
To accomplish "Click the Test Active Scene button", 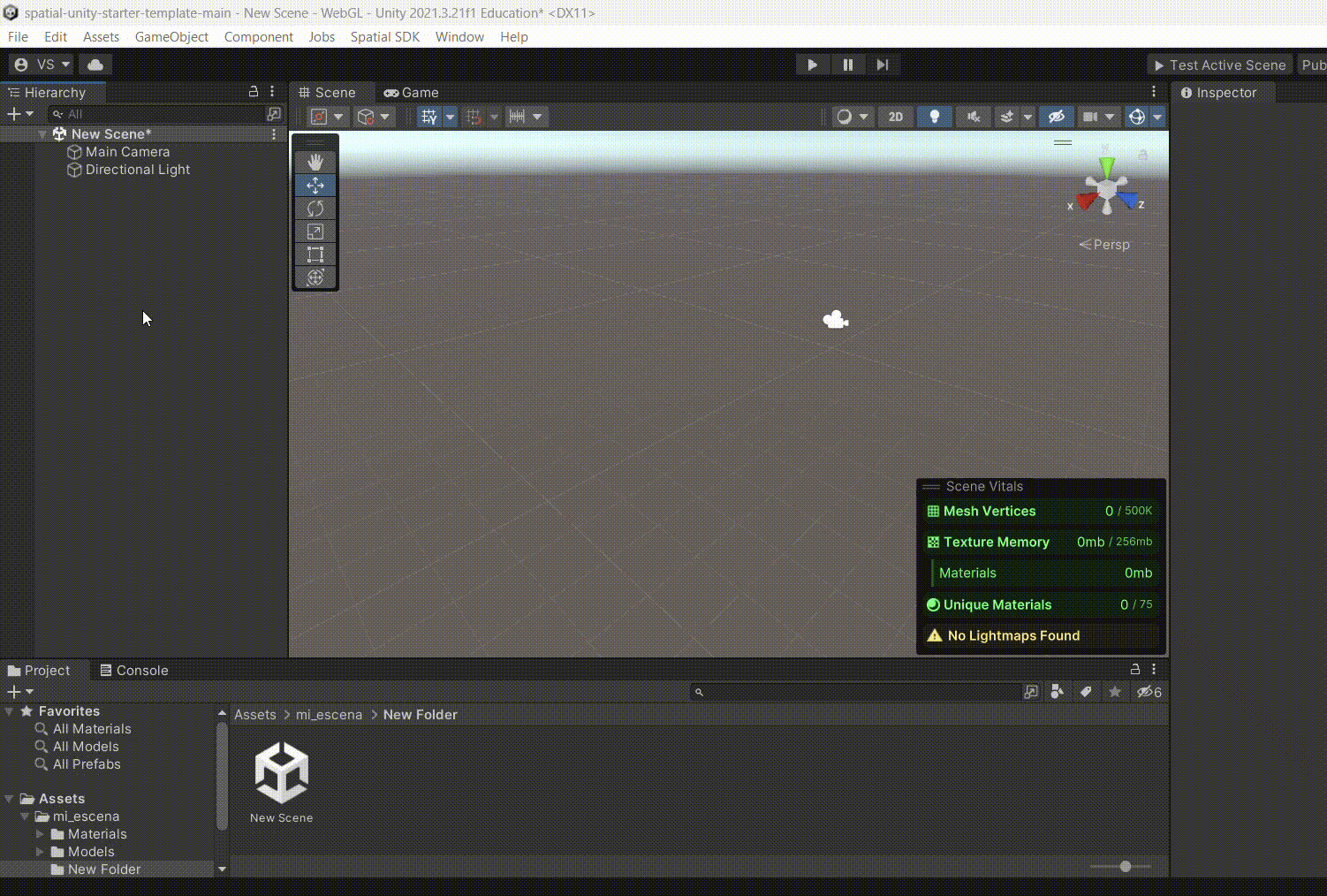I will pos(1219,65).
